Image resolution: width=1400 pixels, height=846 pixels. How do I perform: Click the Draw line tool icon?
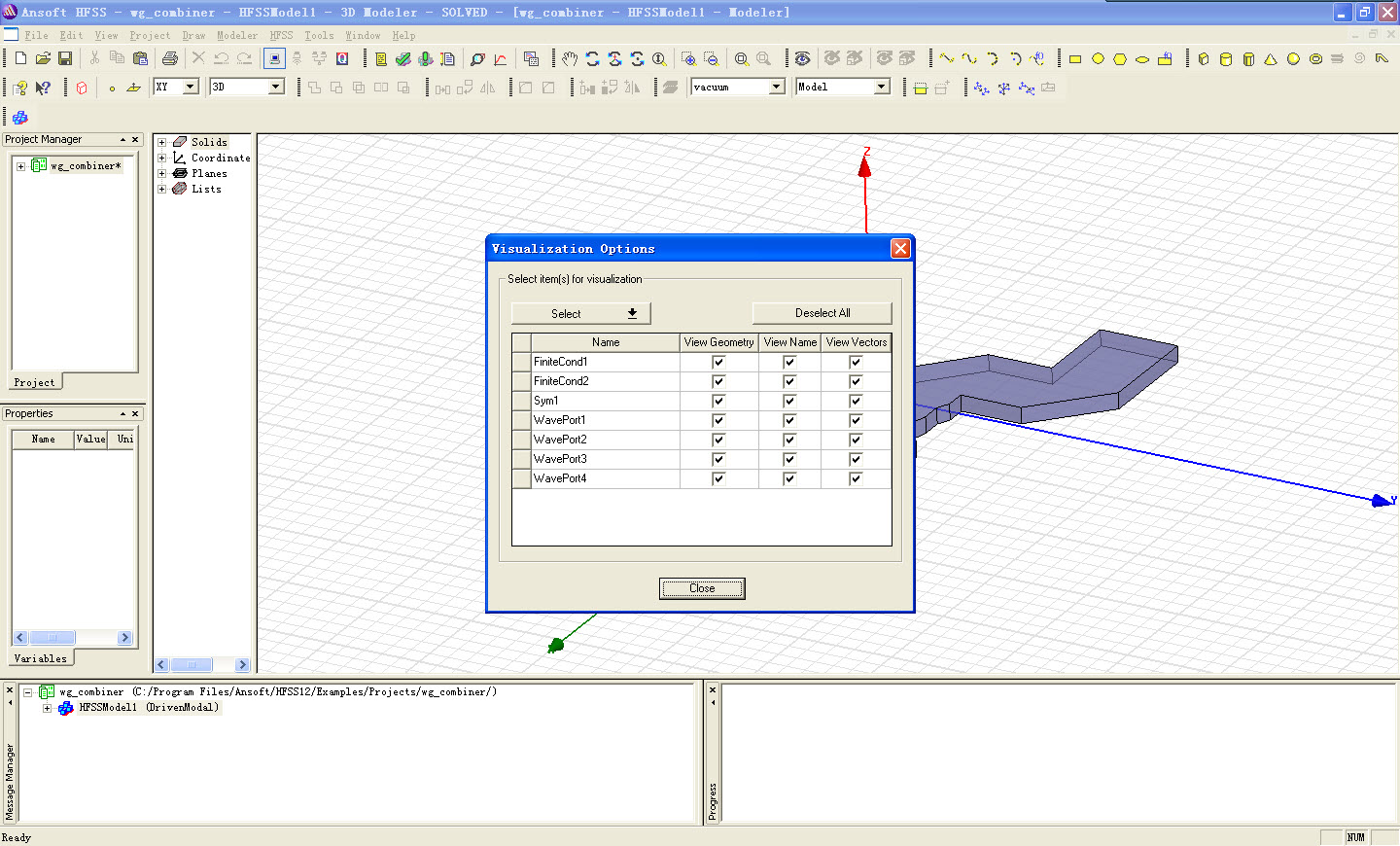coord(946,58)
